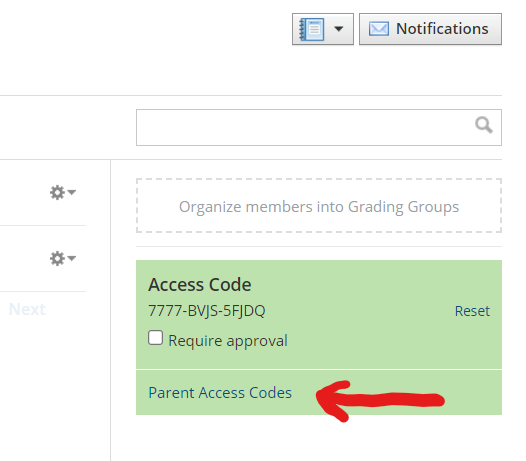Select the access code 7777-BVJS-5FJDQ text
The image size is (526, 461).
[x=207, y=311]
